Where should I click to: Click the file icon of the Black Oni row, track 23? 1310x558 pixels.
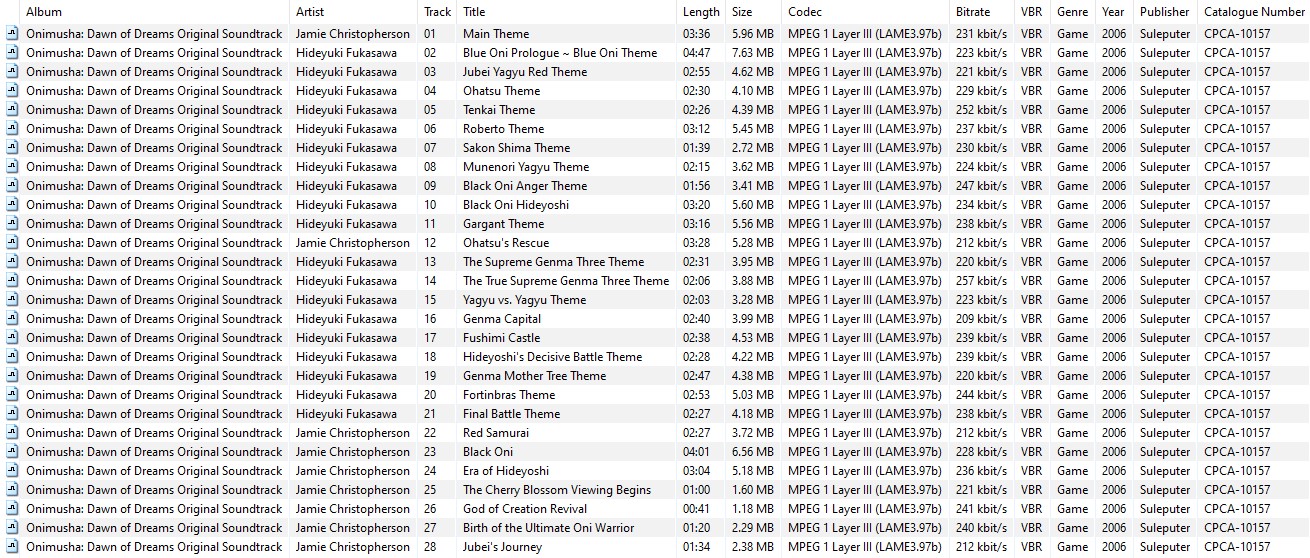[x=12, y=452]
